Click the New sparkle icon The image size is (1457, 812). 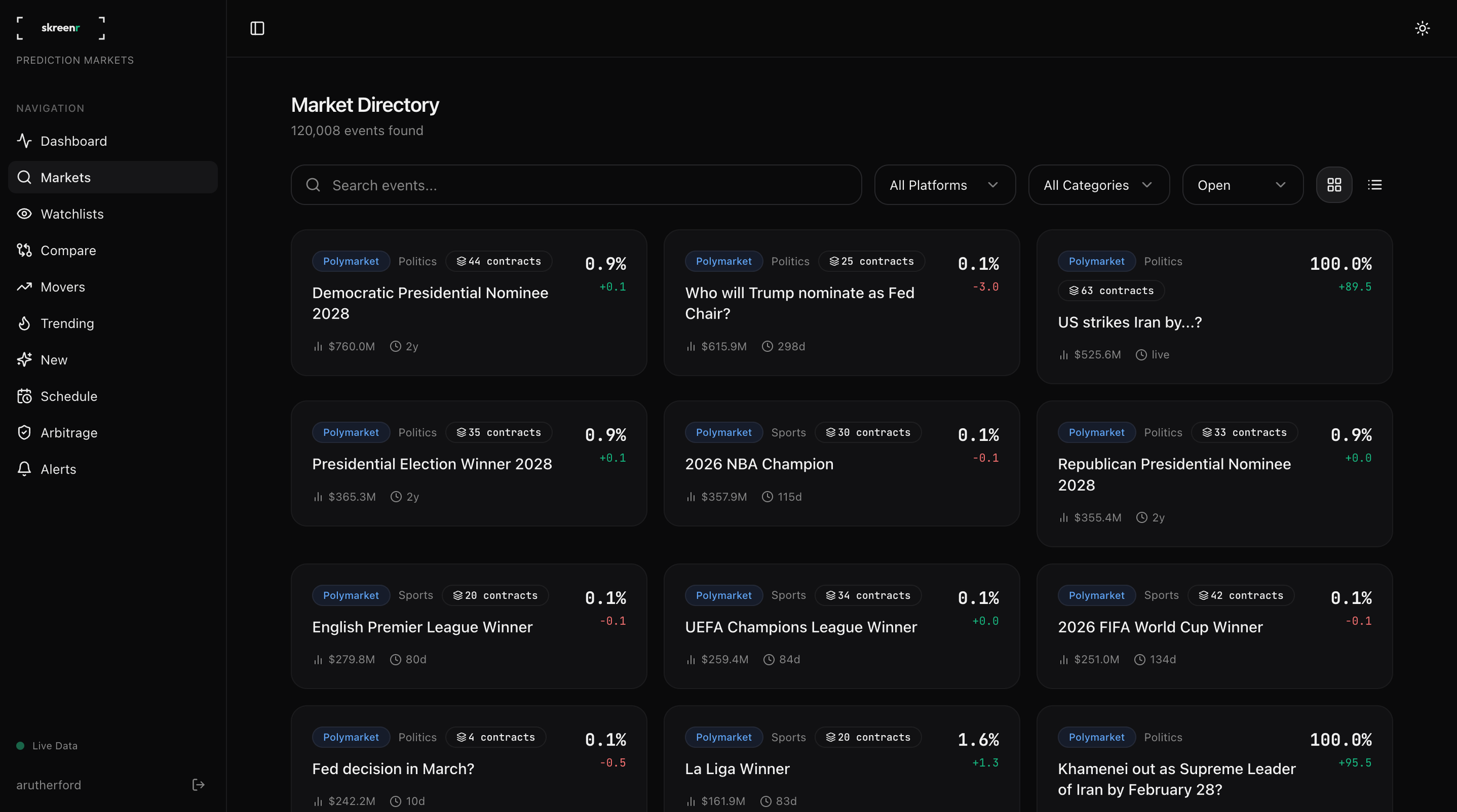[x=24, y=359]
